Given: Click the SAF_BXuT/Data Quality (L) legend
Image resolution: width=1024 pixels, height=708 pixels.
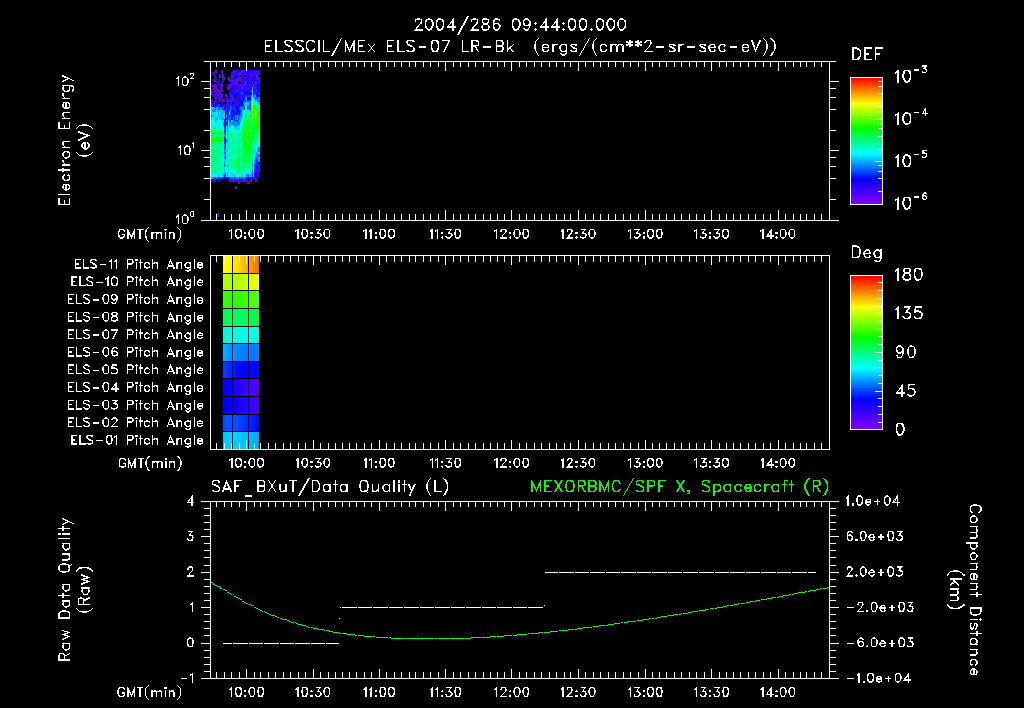Looking at the screenshot, I should (x=330, y=487).
